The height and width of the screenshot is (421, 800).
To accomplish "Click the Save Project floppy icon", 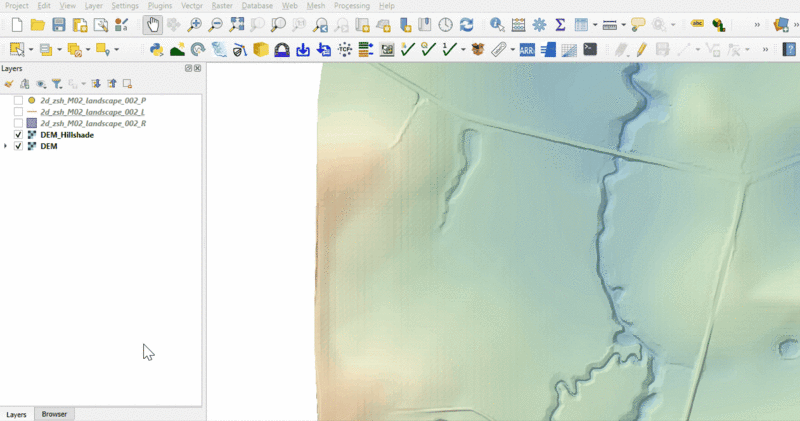I will click(x=58, y=25).
